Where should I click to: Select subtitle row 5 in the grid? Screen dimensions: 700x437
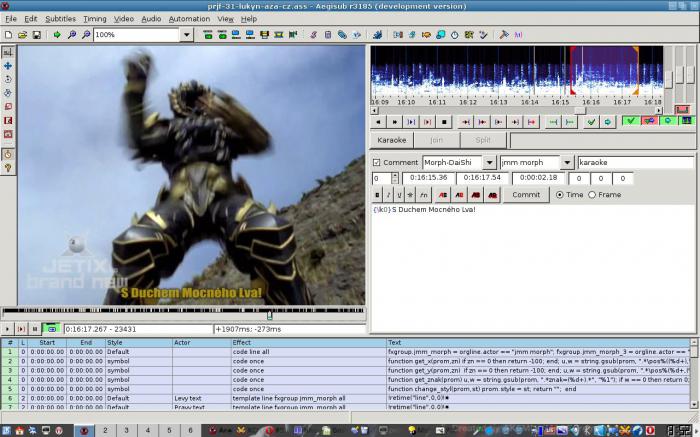pyautogui.click(x=346, y=389)
